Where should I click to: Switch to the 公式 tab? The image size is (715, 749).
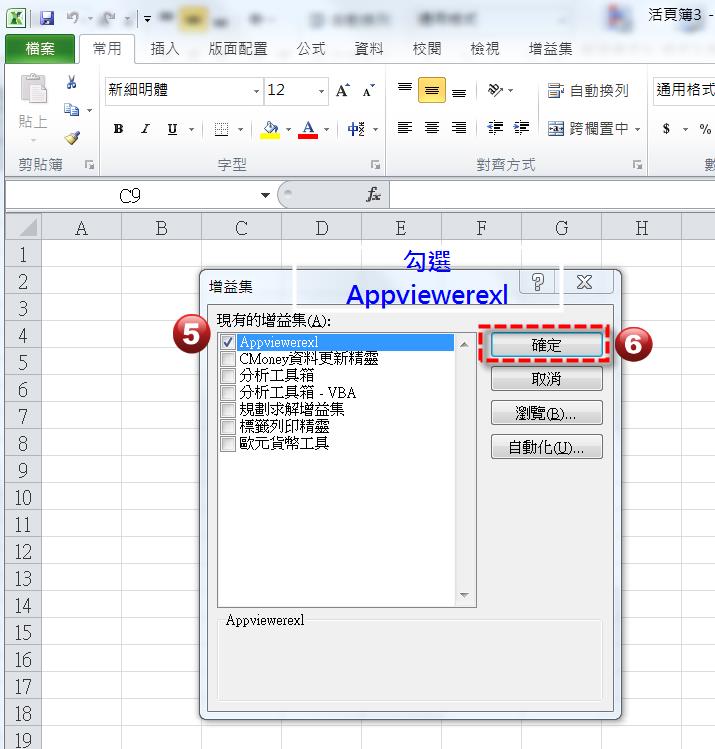[311, 48]
